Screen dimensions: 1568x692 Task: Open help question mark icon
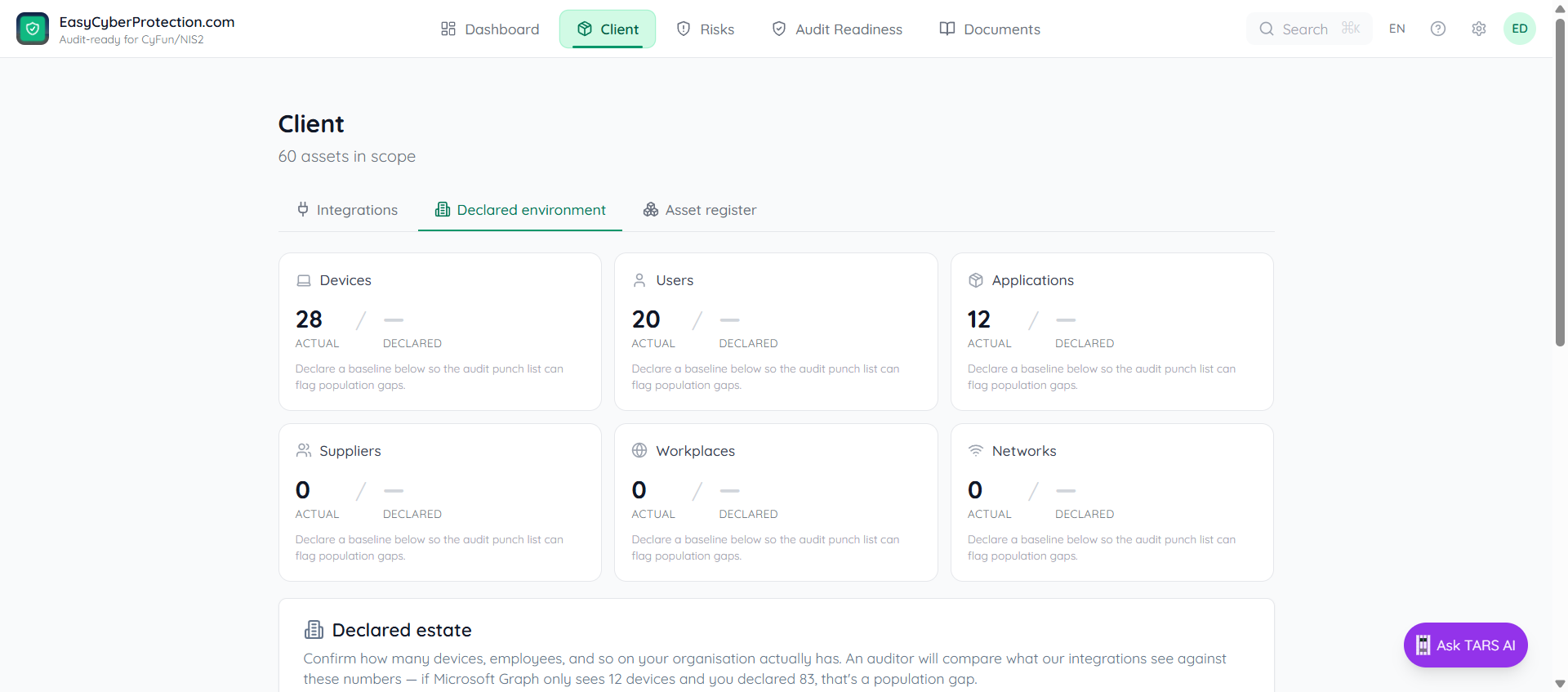pyautogui.click(x=1438, y=29)
